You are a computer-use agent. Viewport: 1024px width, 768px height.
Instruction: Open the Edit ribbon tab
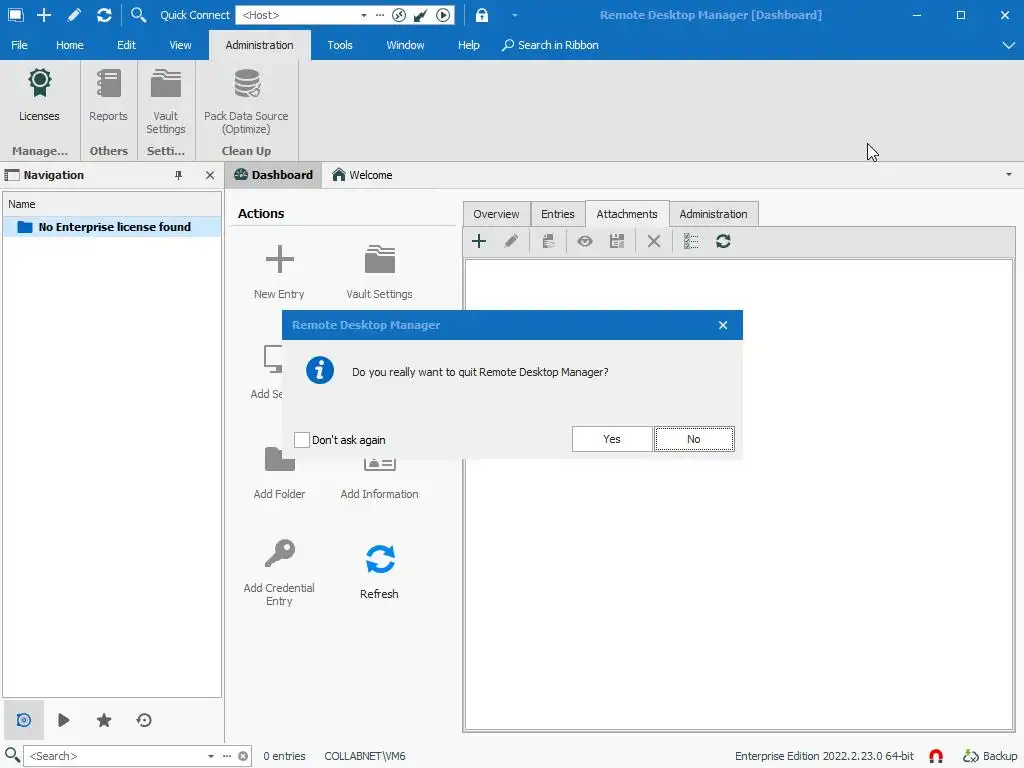point(126,45)
